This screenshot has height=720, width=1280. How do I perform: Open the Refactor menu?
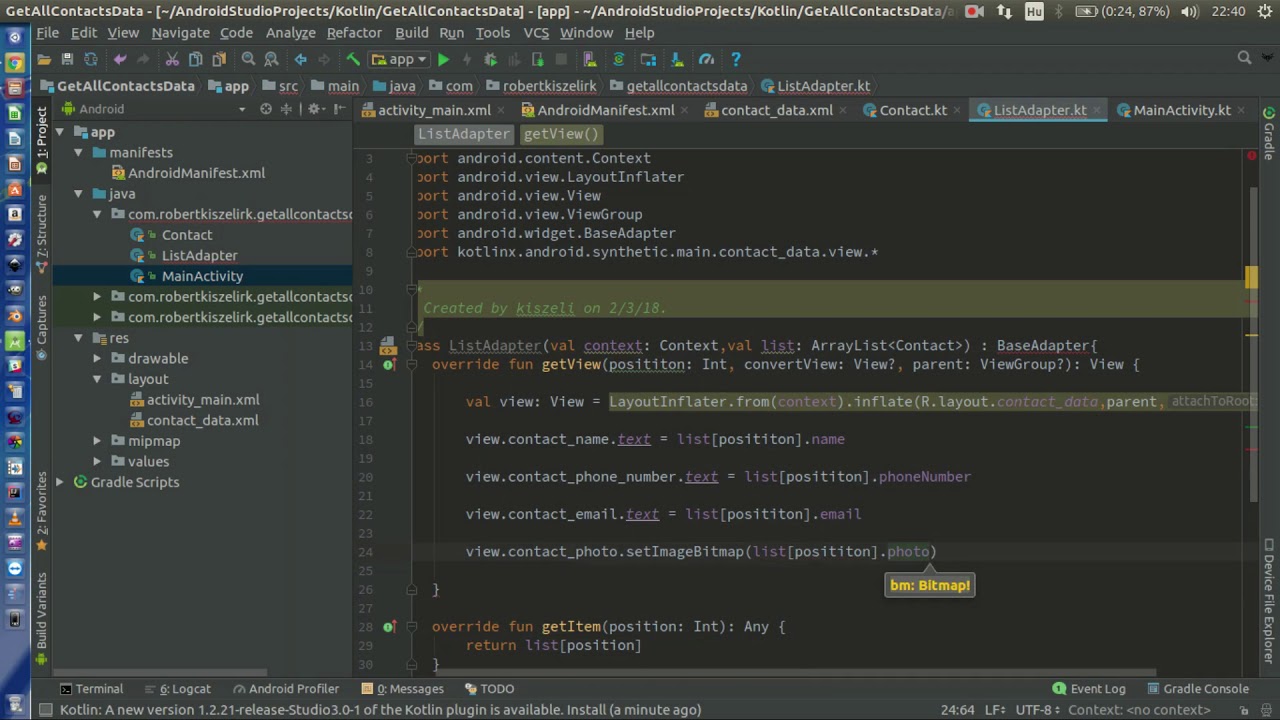pos(354,32)
